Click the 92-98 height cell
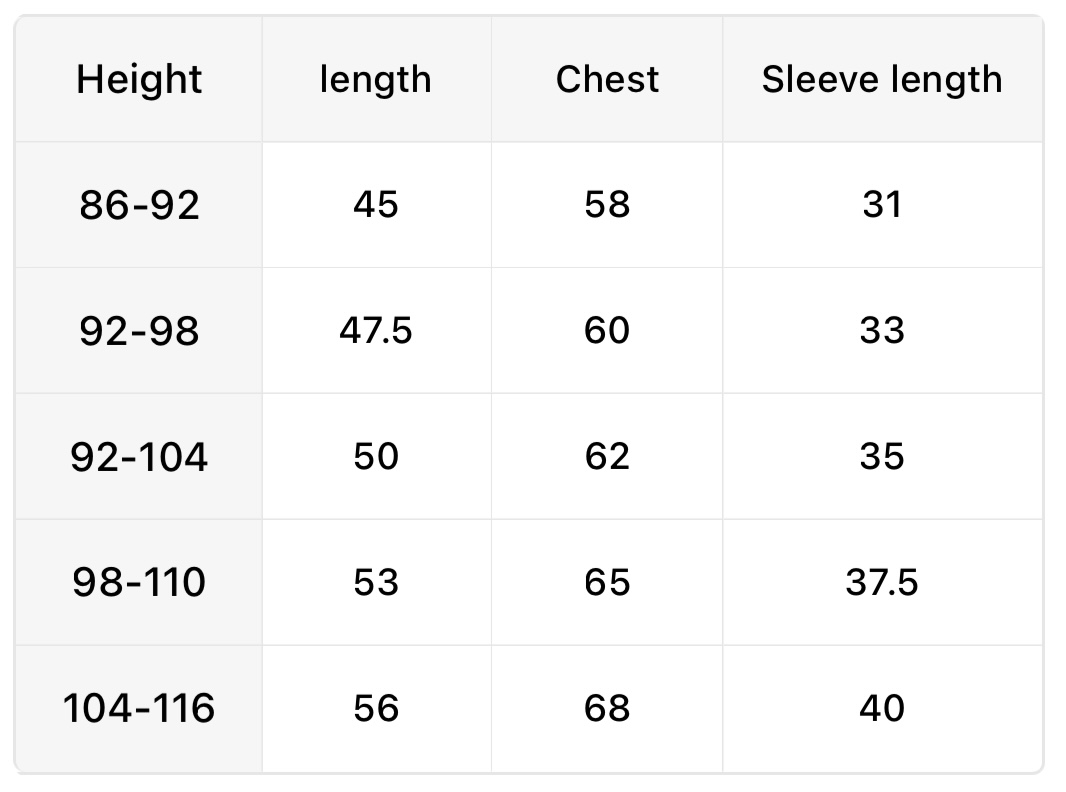The height and width of the screenshot is (792, 1066). [139, 331]
